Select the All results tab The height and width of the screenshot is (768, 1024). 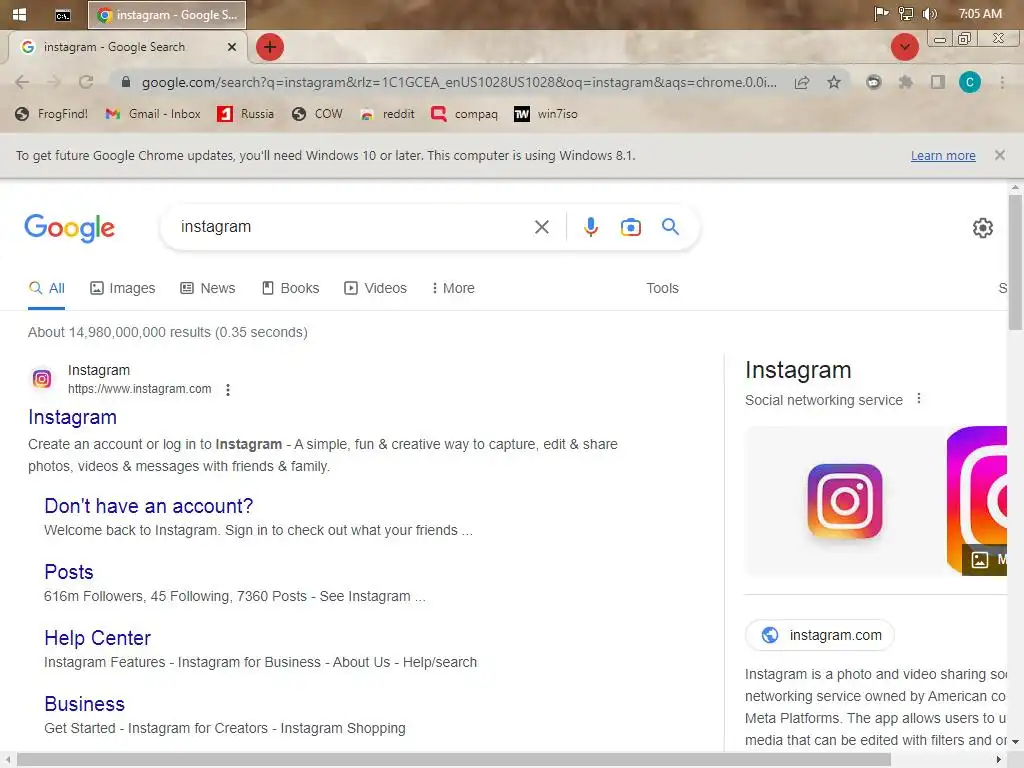(47, 288)
